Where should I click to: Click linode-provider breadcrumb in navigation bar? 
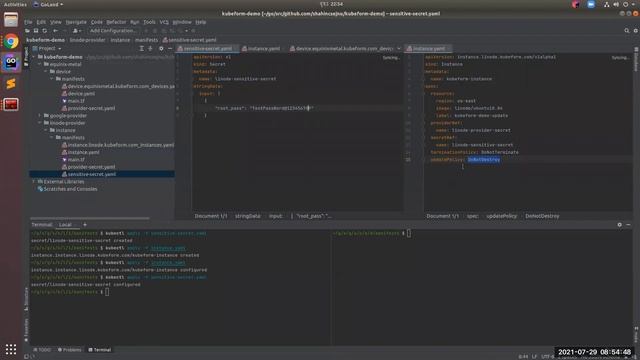click(x=87, y=40)
